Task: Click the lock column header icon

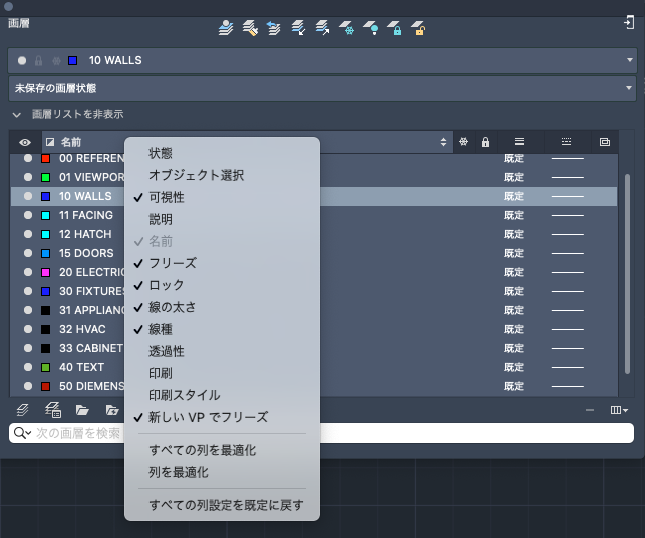Action: click(485, 142)
